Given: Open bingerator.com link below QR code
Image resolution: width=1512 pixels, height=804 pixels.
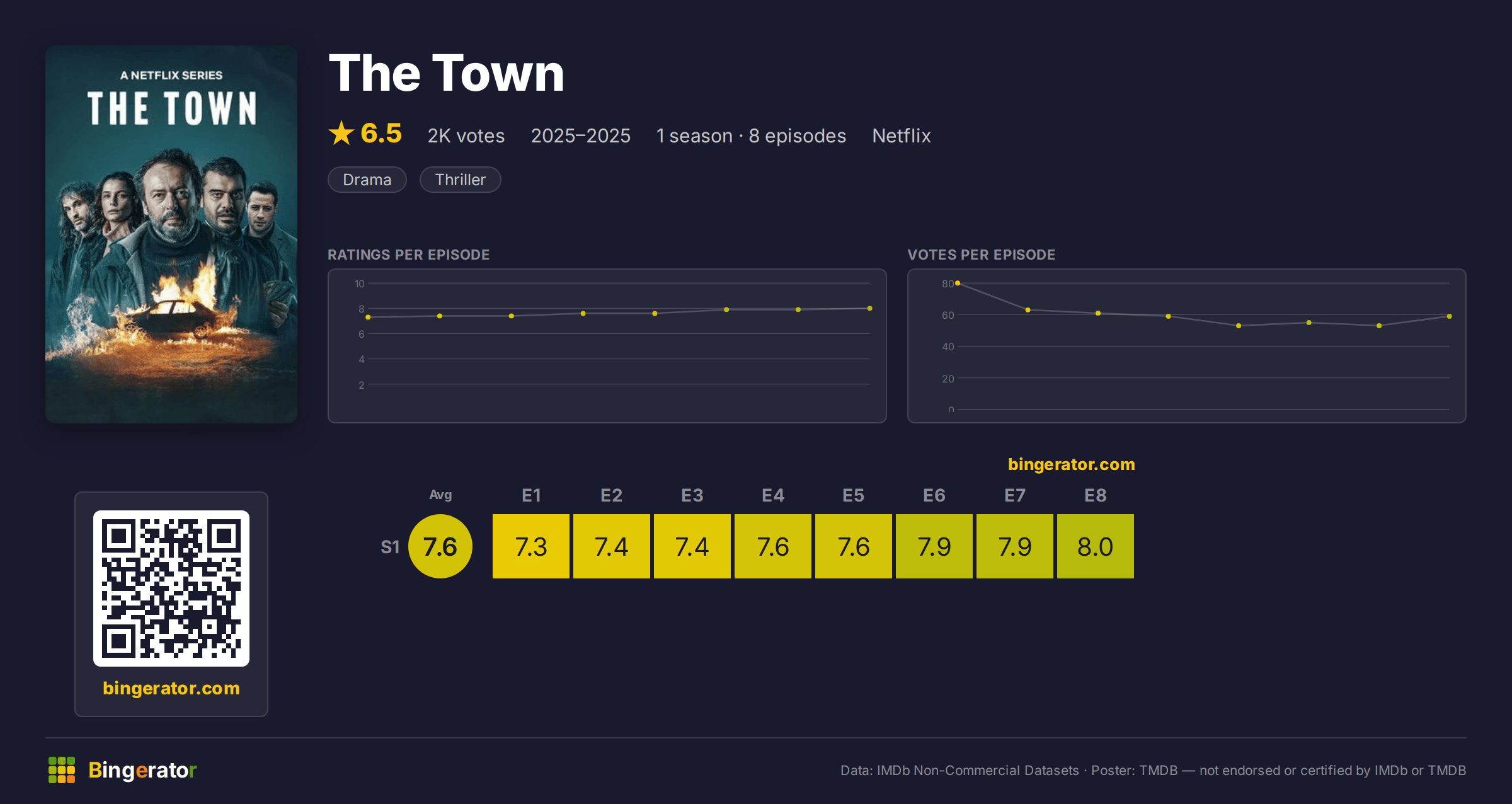Looking at the screenshot, I should [171, 688].
